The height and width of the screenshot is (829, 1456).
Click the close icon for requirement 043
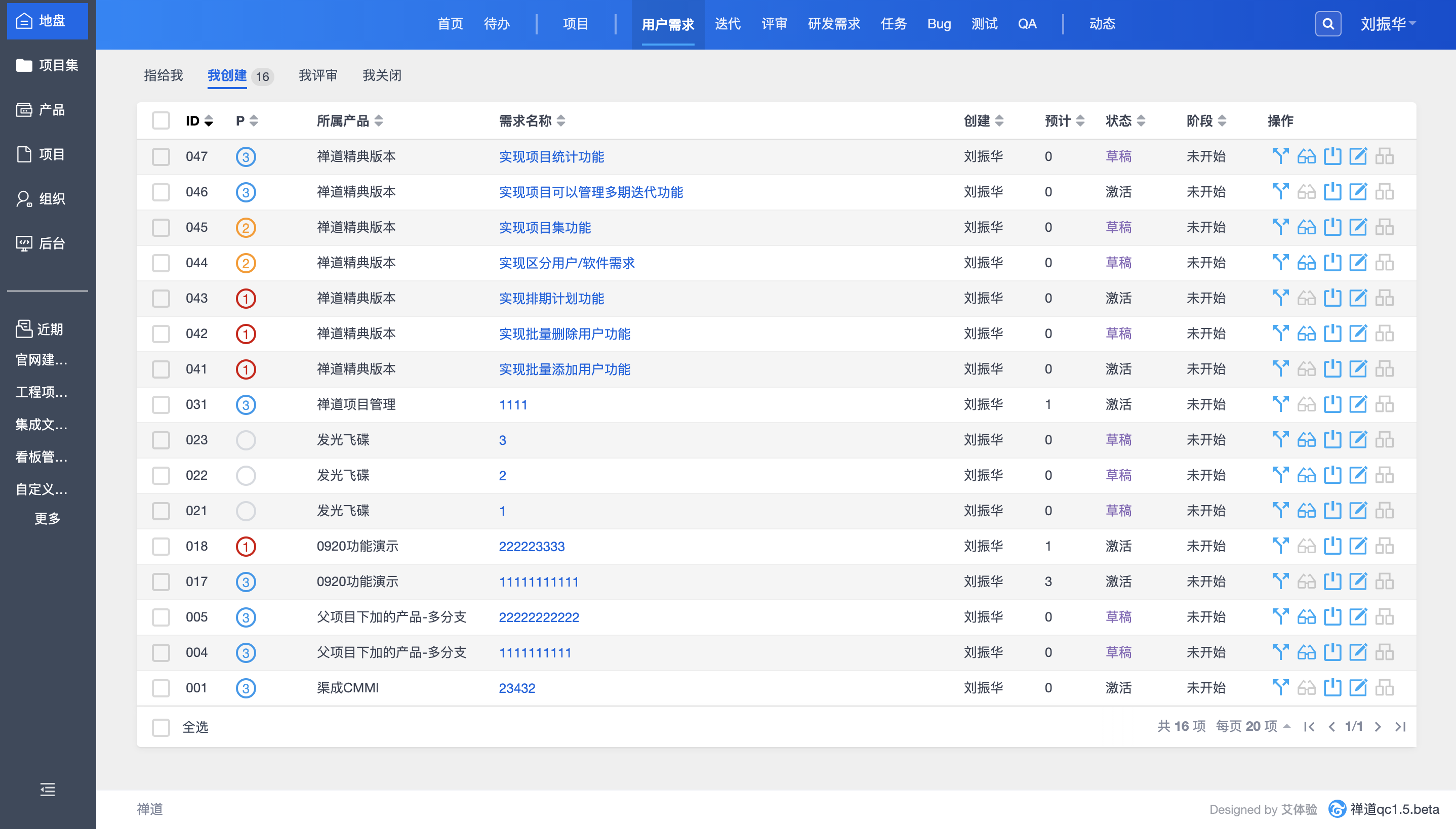tap(1332, 298)
